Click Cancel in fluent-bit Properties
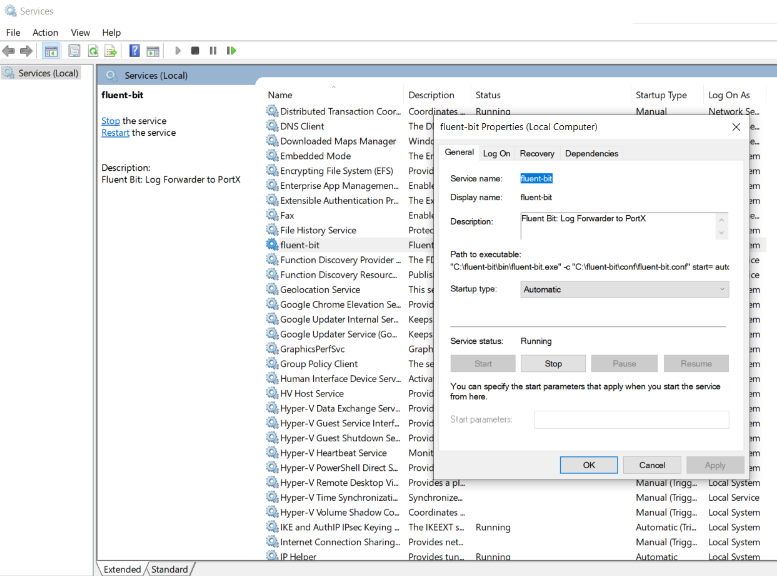This screenshot has height=576, width=777. click(652, 465)
